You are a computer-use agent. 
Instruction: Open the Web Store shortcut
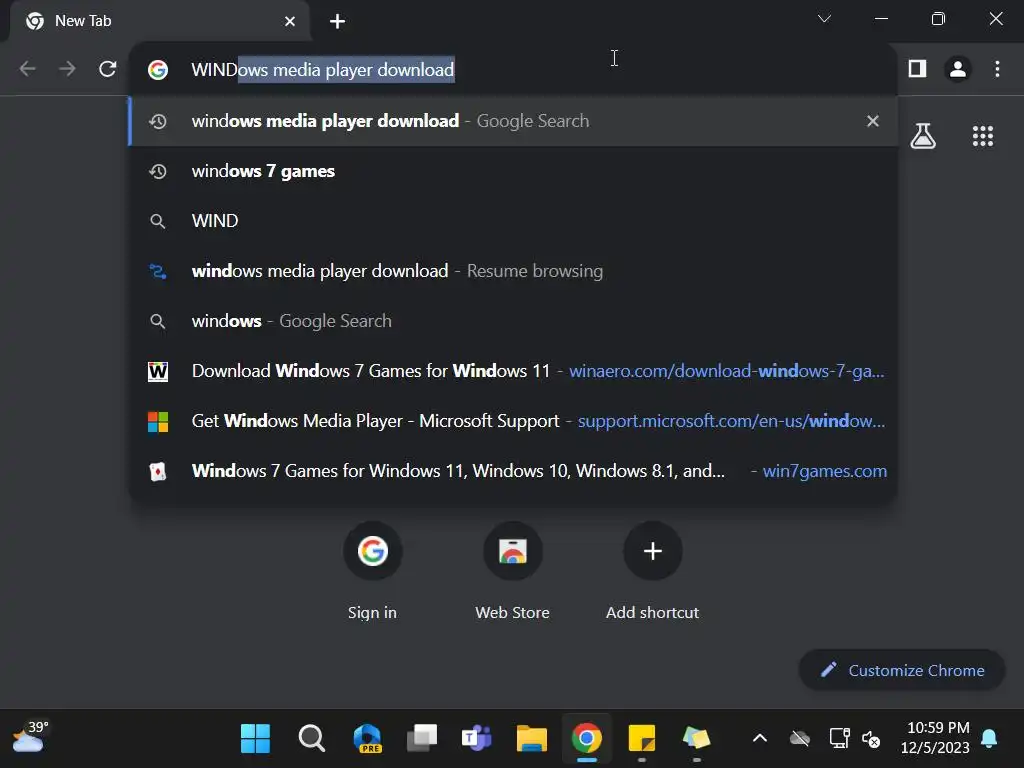[513, 570]
